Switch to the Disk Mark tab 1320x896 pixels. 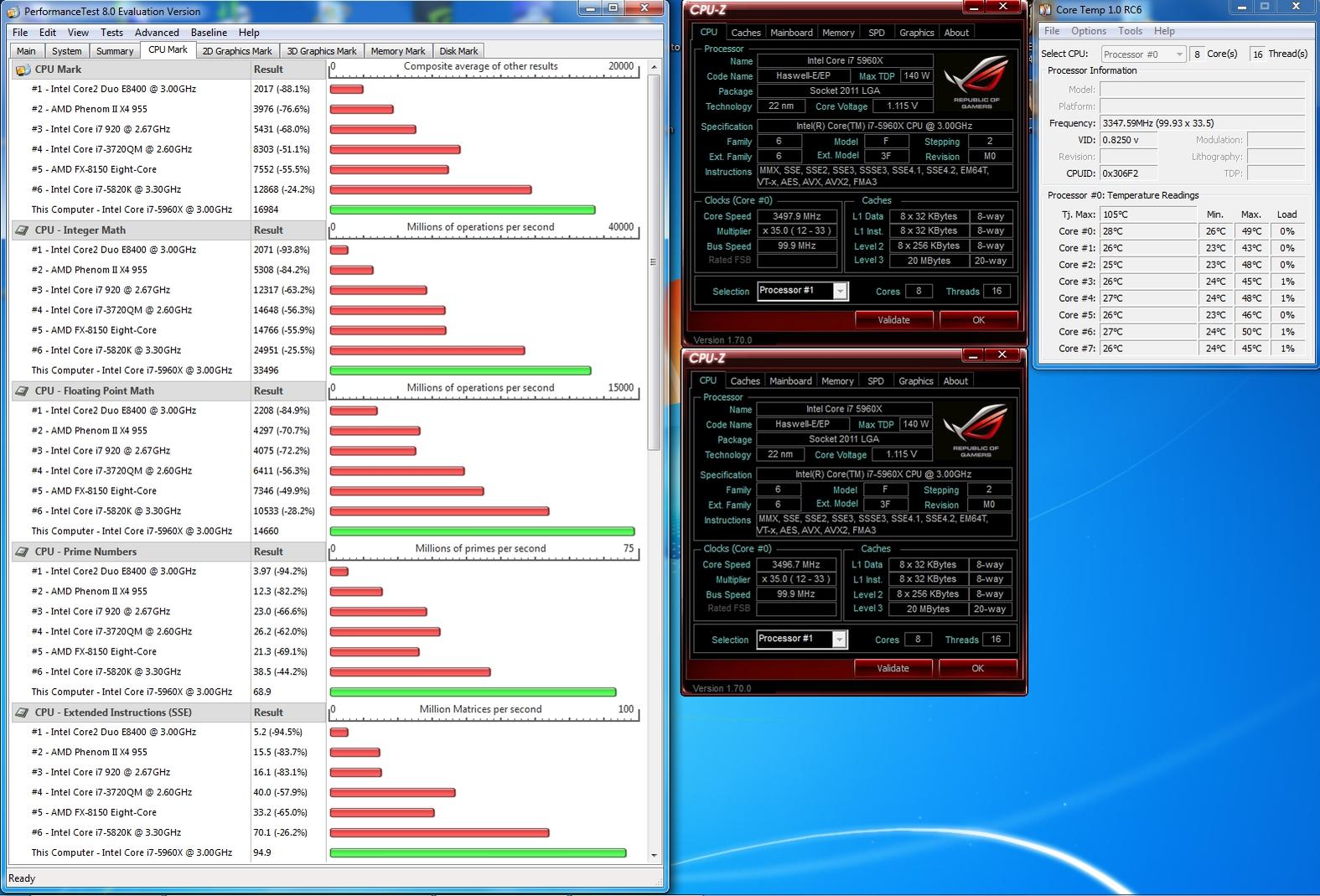(x=458, y=51)
